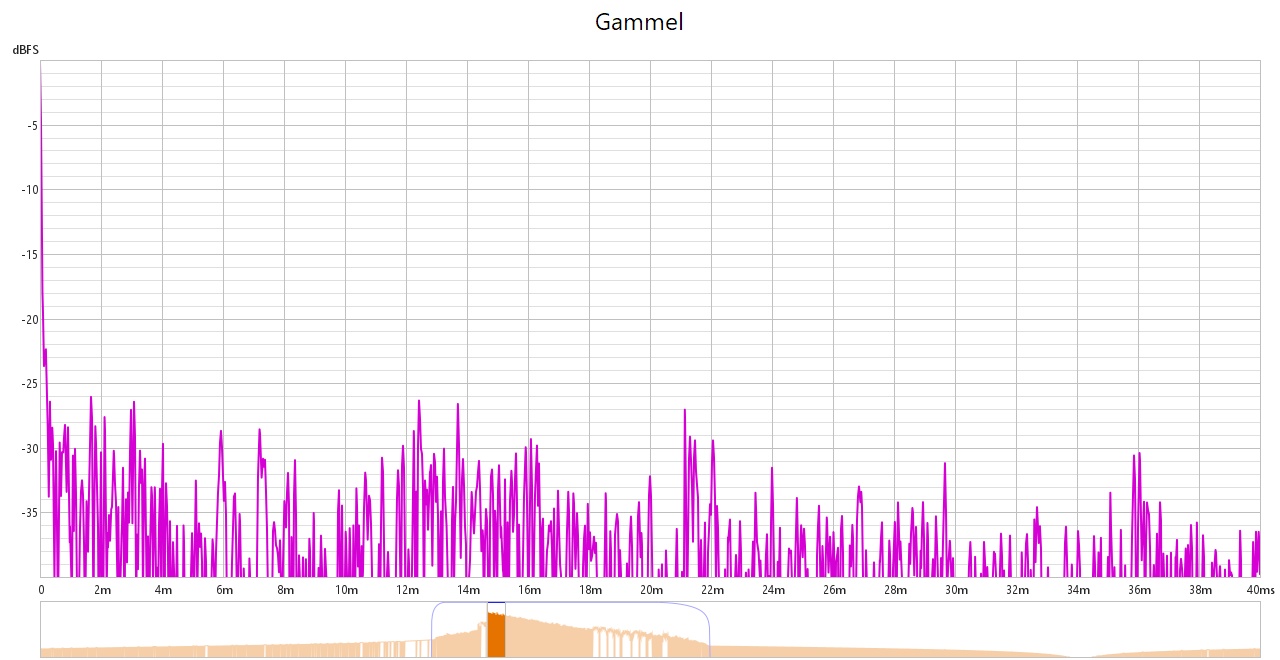Click the 36m label on time axis
The height and width of the screenshot is (660, 1280).
[x=1139, y=590]
